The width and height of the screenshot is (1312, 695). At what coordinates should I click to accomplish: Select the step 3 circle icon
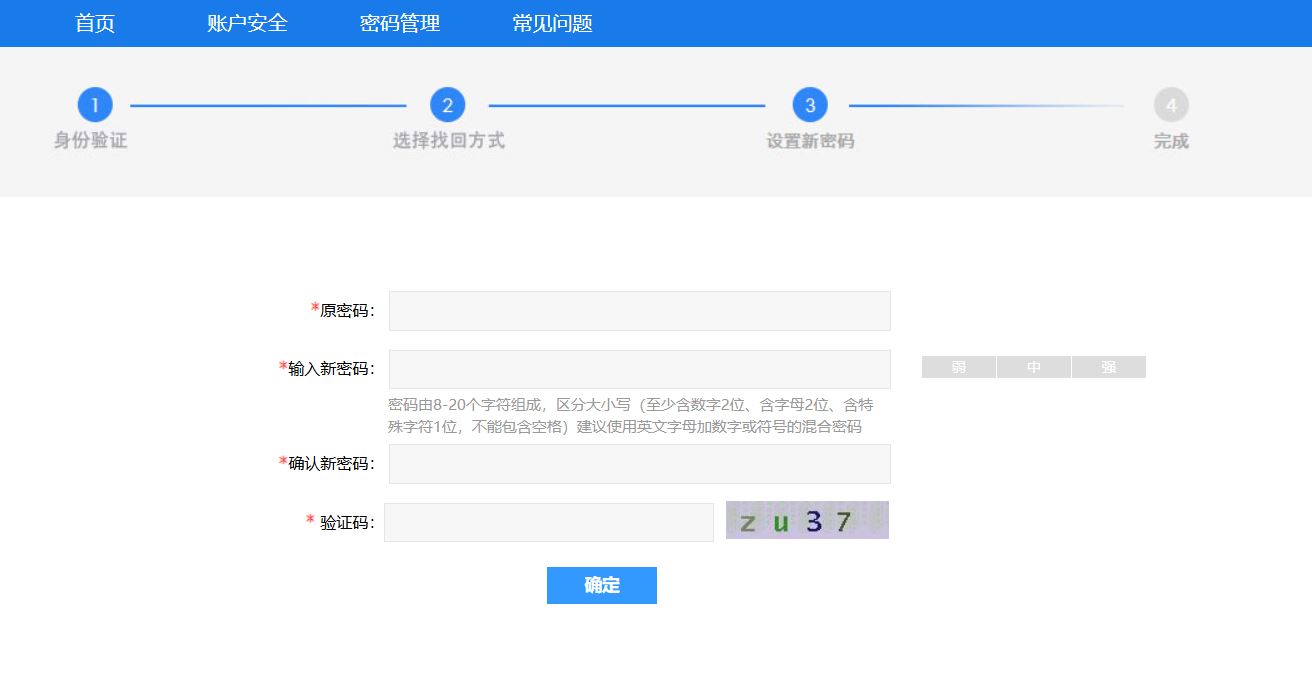(810, 105)
